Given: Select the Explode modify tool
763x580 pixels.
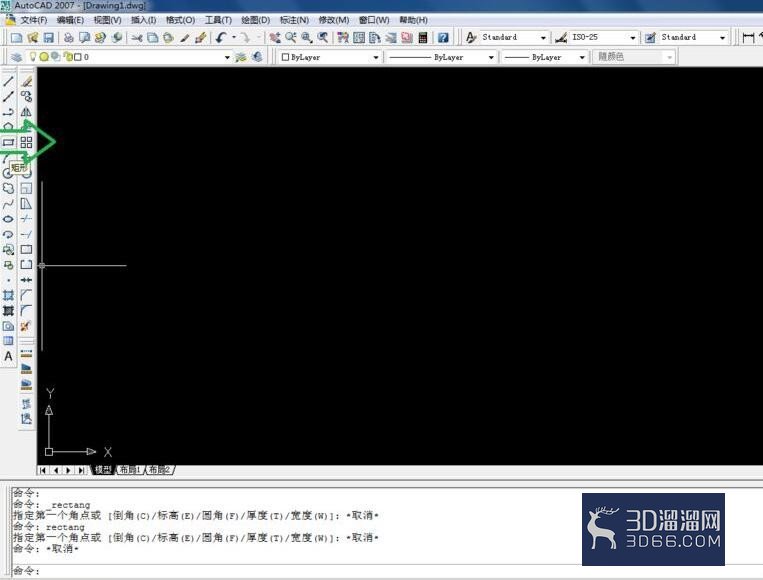Looking at the screenshot, I should (x=26, y=326).
